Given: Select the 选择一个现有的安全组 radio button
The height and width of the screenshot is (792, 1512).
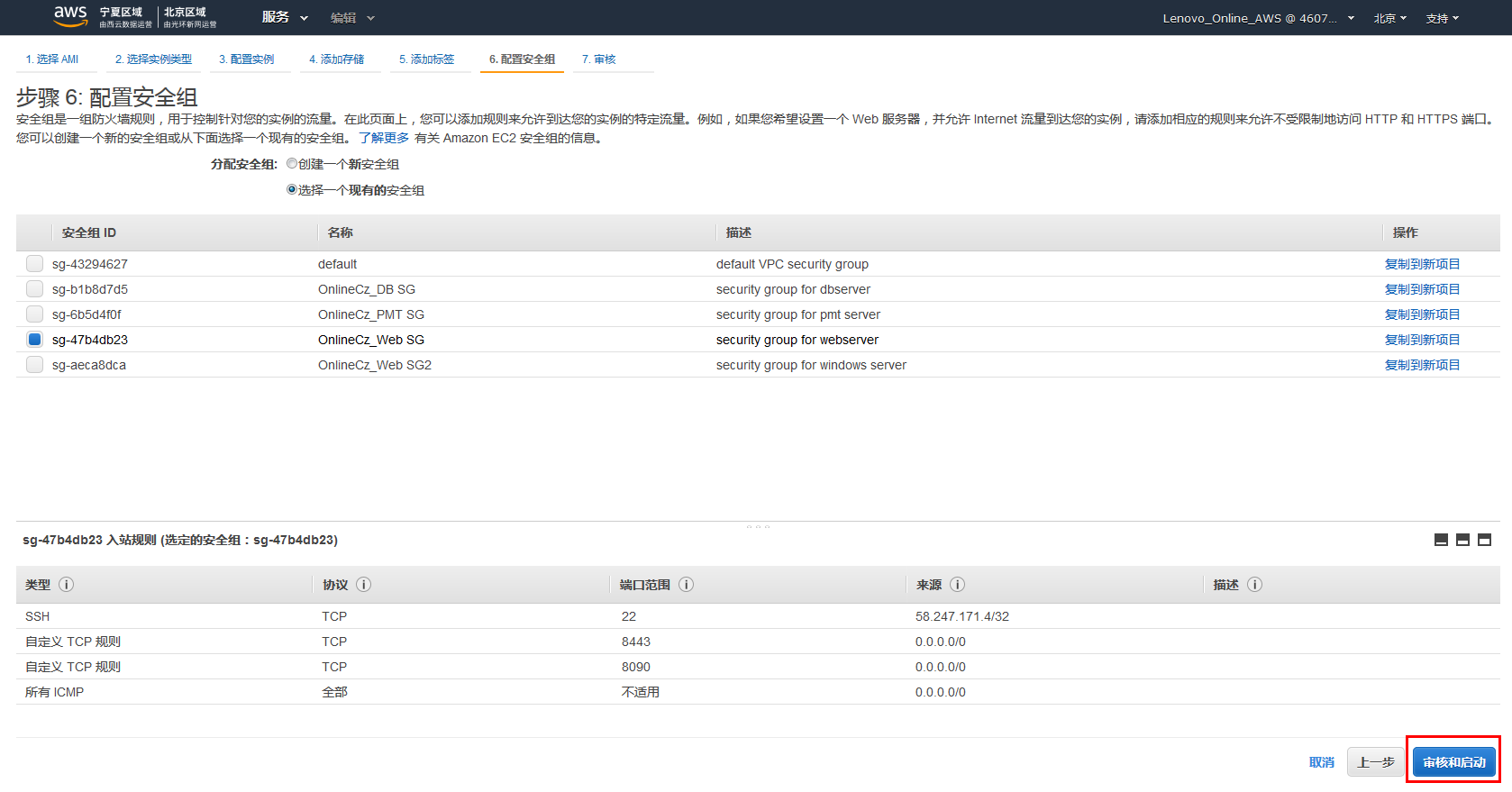Looking at the screenshot, I should 291,190.
